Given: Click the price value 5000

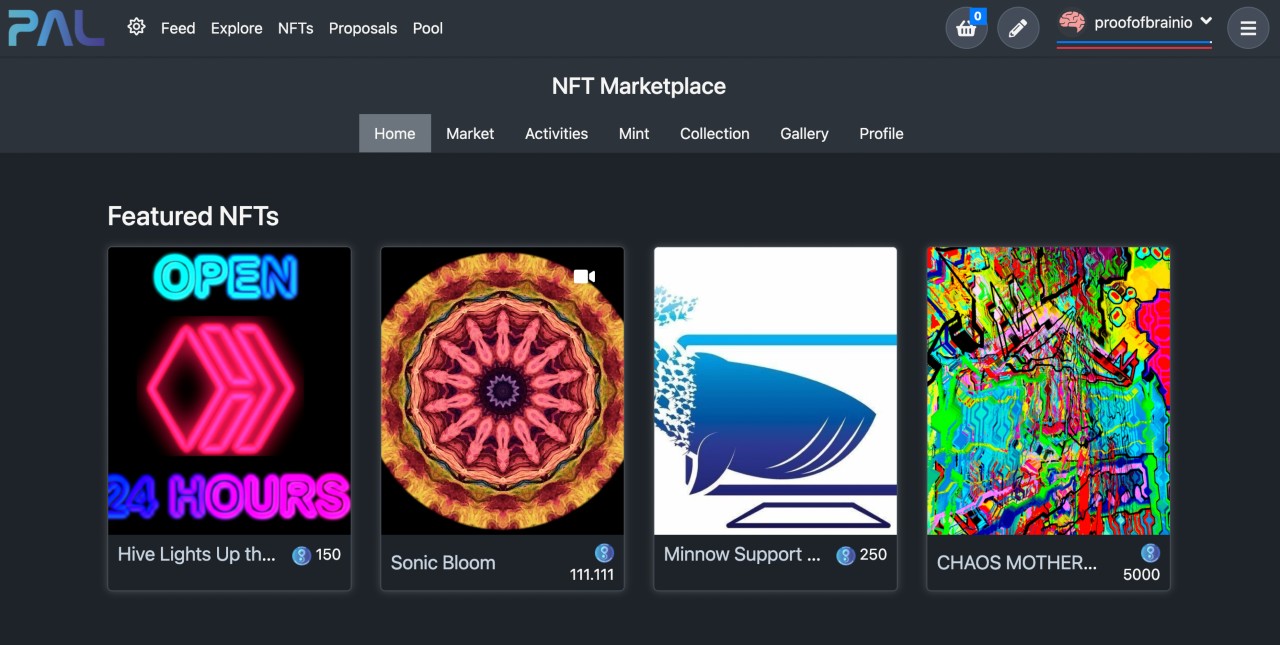Looking at the screenshot, I should click(1142, 575).
